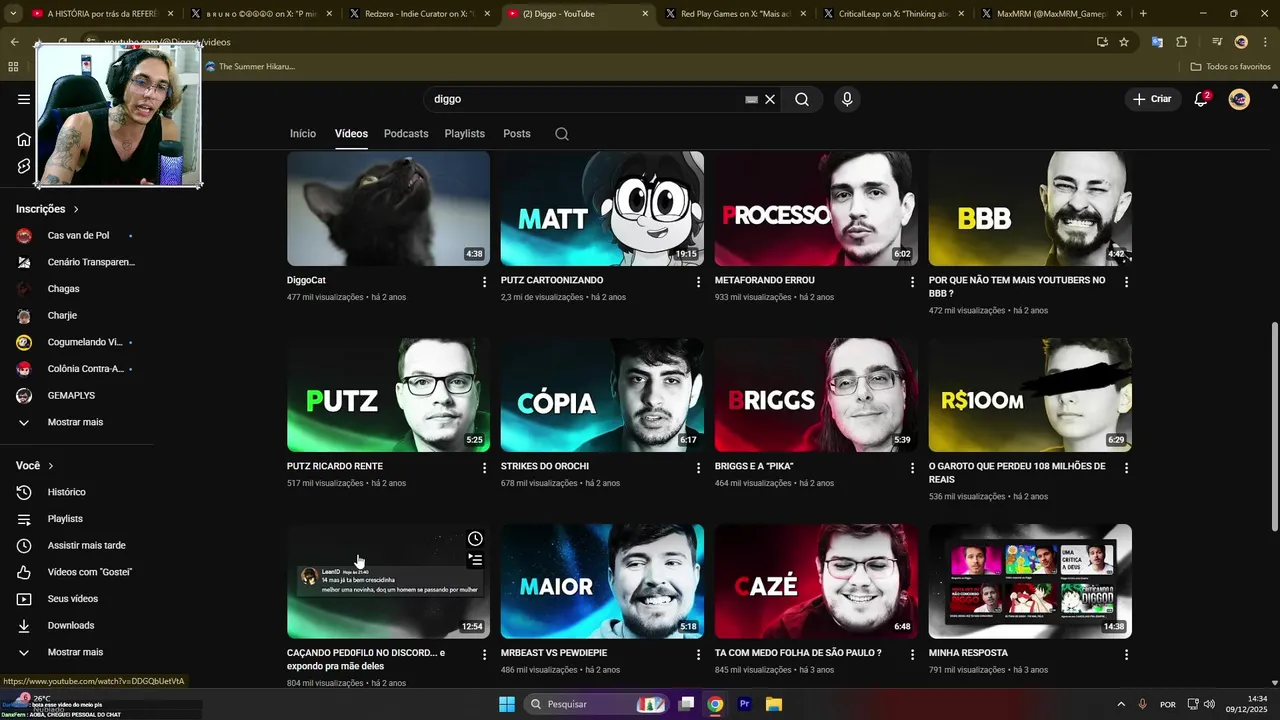
Task: Open the account avatar menu
Action: pyautogui.click(x=1239, y=99)
